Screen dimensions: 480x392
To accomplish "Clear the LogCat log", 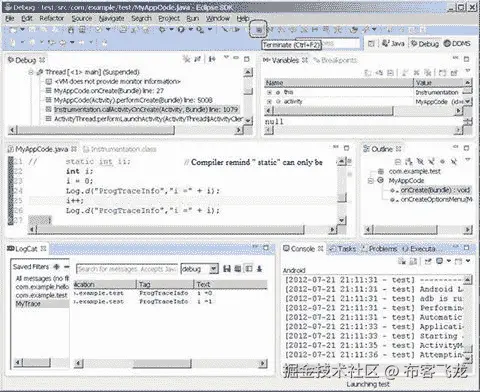I will point(238,269).
